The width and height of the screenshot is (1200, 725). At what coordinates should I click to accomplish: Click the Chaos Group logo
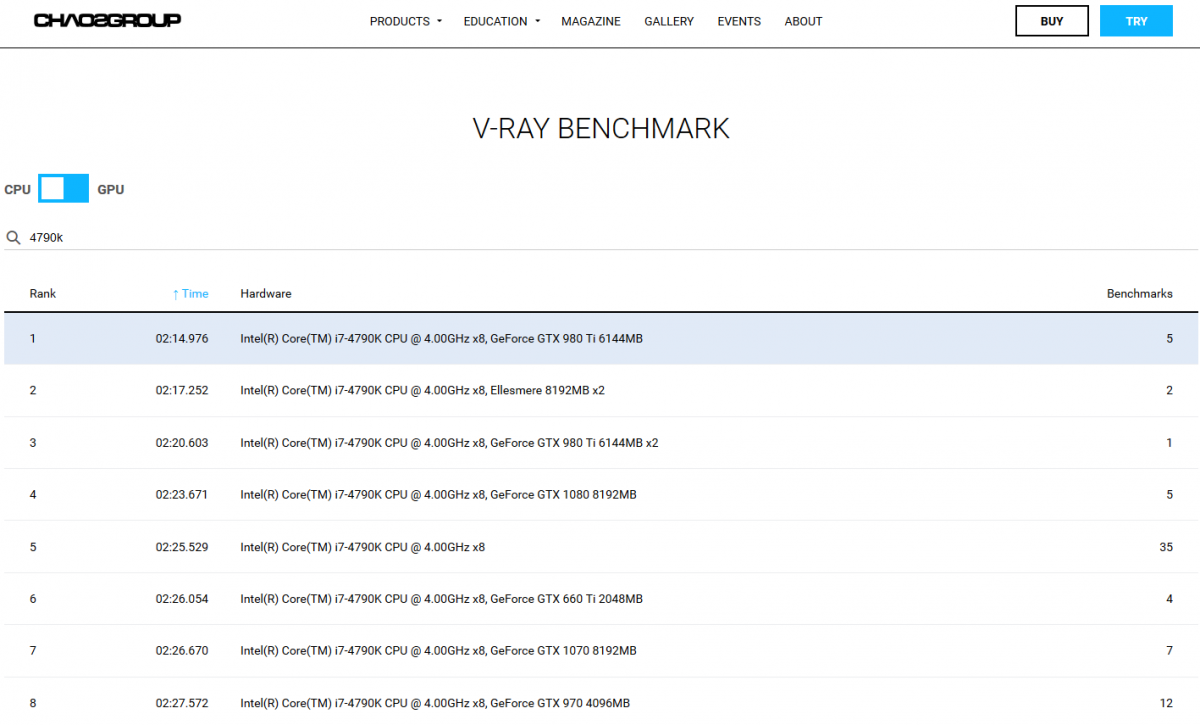[x=107, y=20]
